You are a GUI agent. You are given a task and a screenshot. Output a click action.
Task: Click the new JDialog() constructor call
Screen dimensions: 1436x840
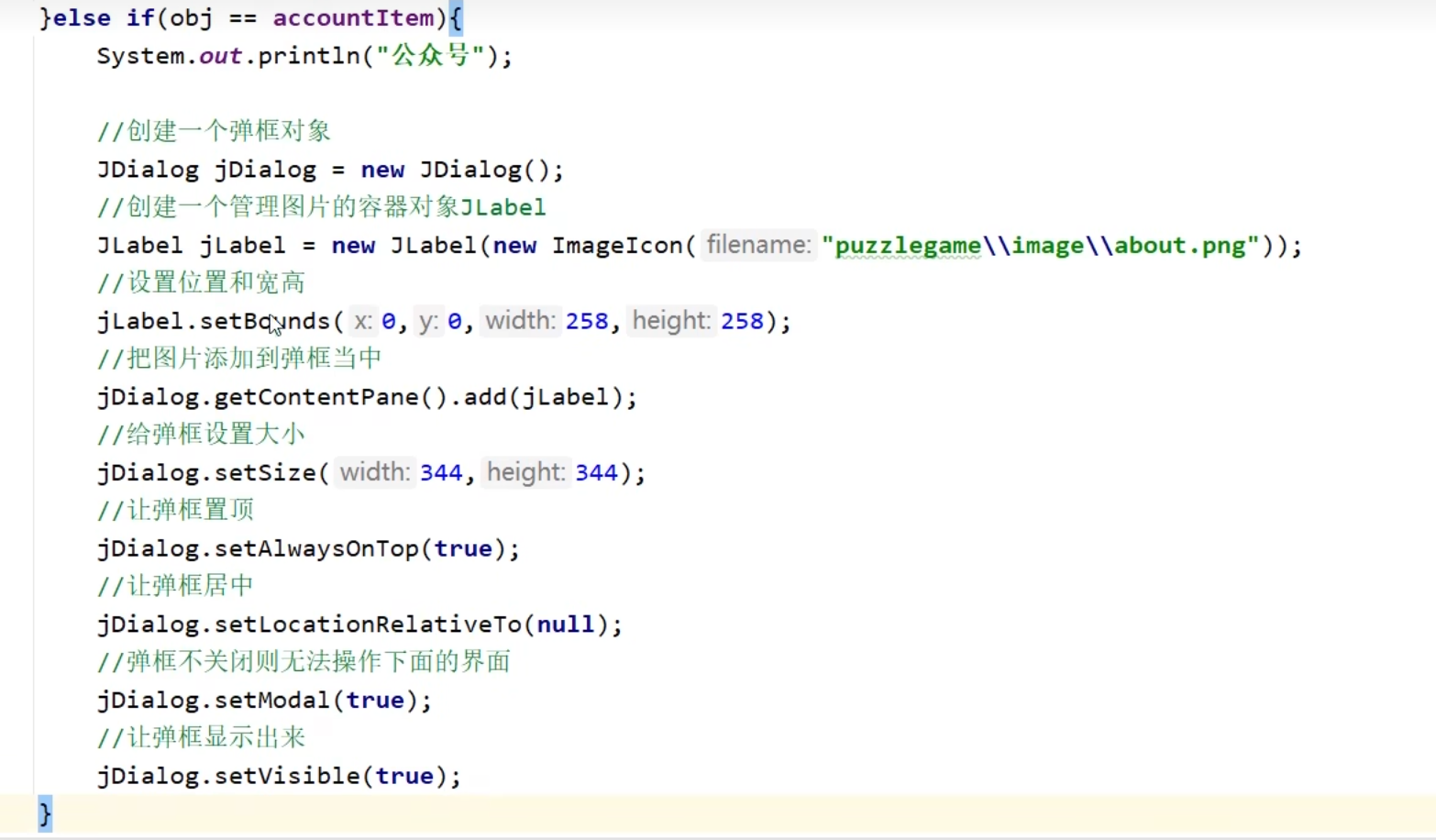pyautogui.click(x=470, y=170)
